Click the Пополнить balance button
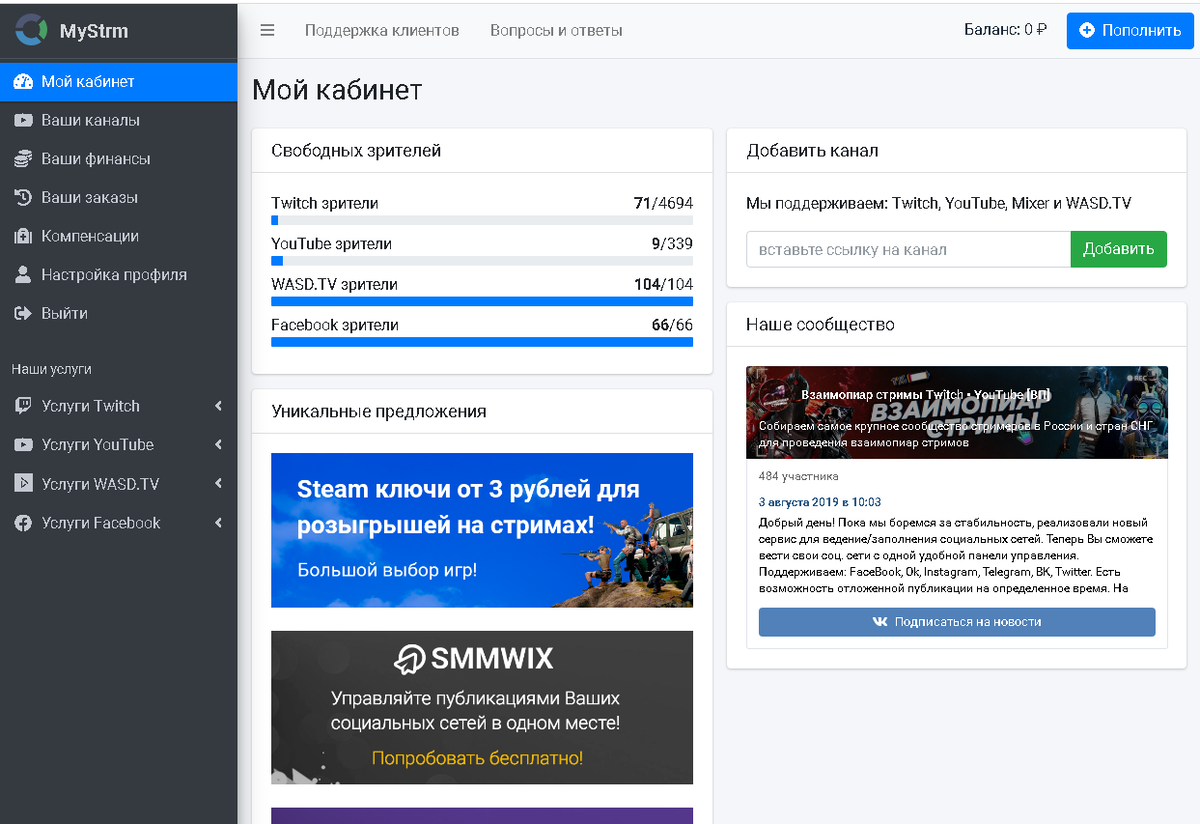Screen dimensions: 1200x824 [x=1130, y=30]
